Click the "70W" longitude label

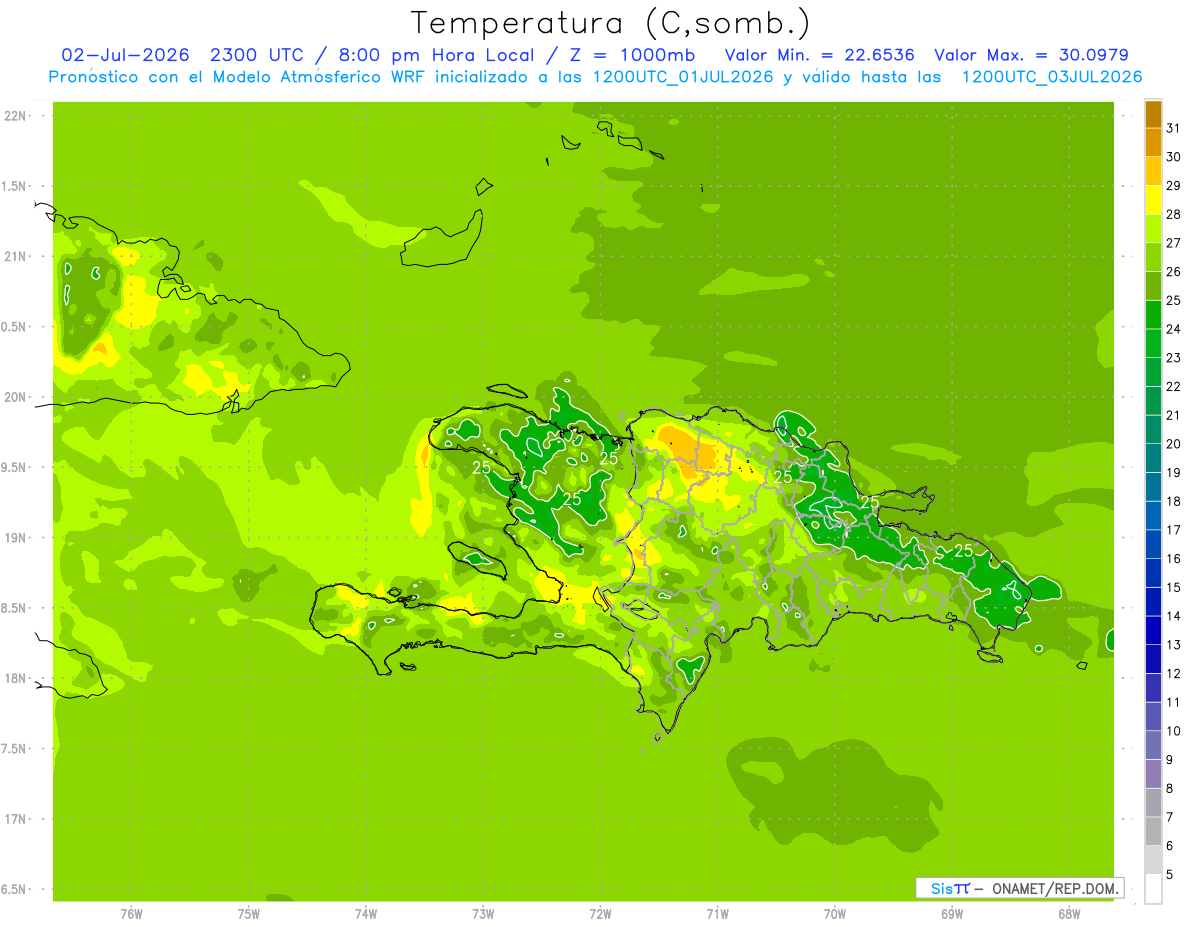(x=834, y=914)
